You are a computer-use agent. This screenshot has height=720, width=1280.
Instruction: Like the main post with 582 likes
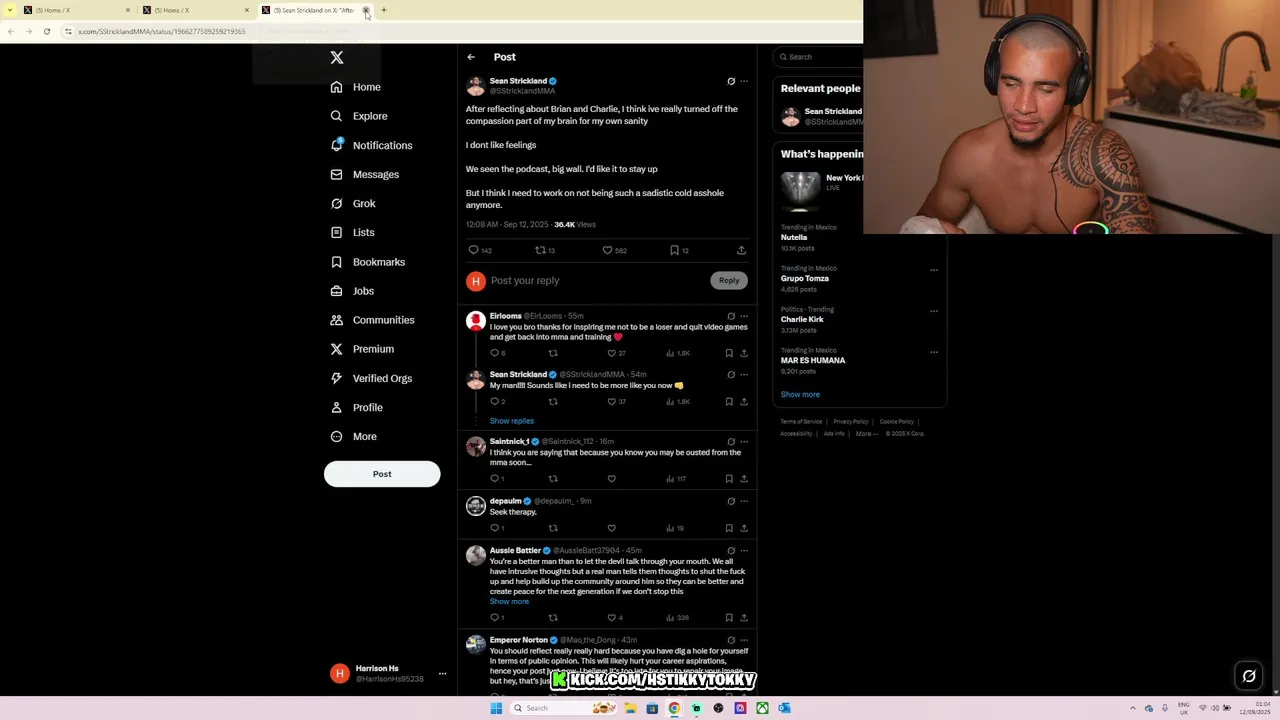(607, 250)
